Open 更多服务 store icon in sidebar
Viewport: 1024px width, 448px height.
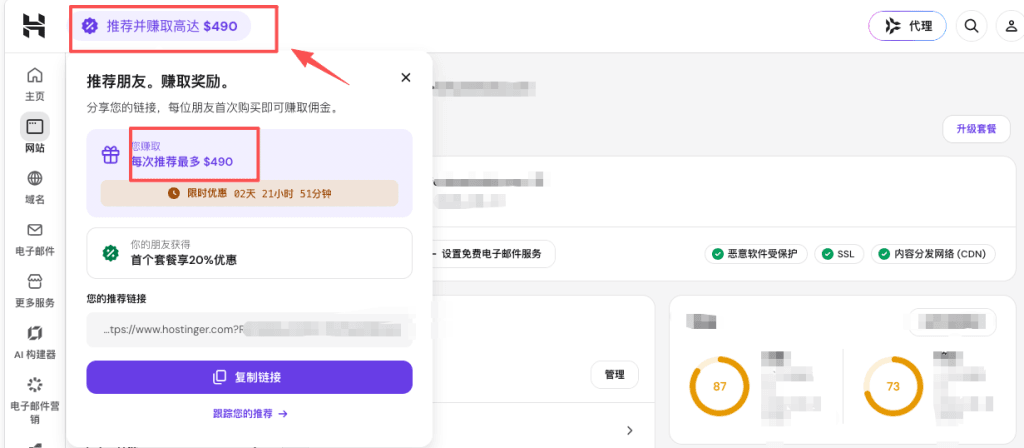click(x=35, y=281)
